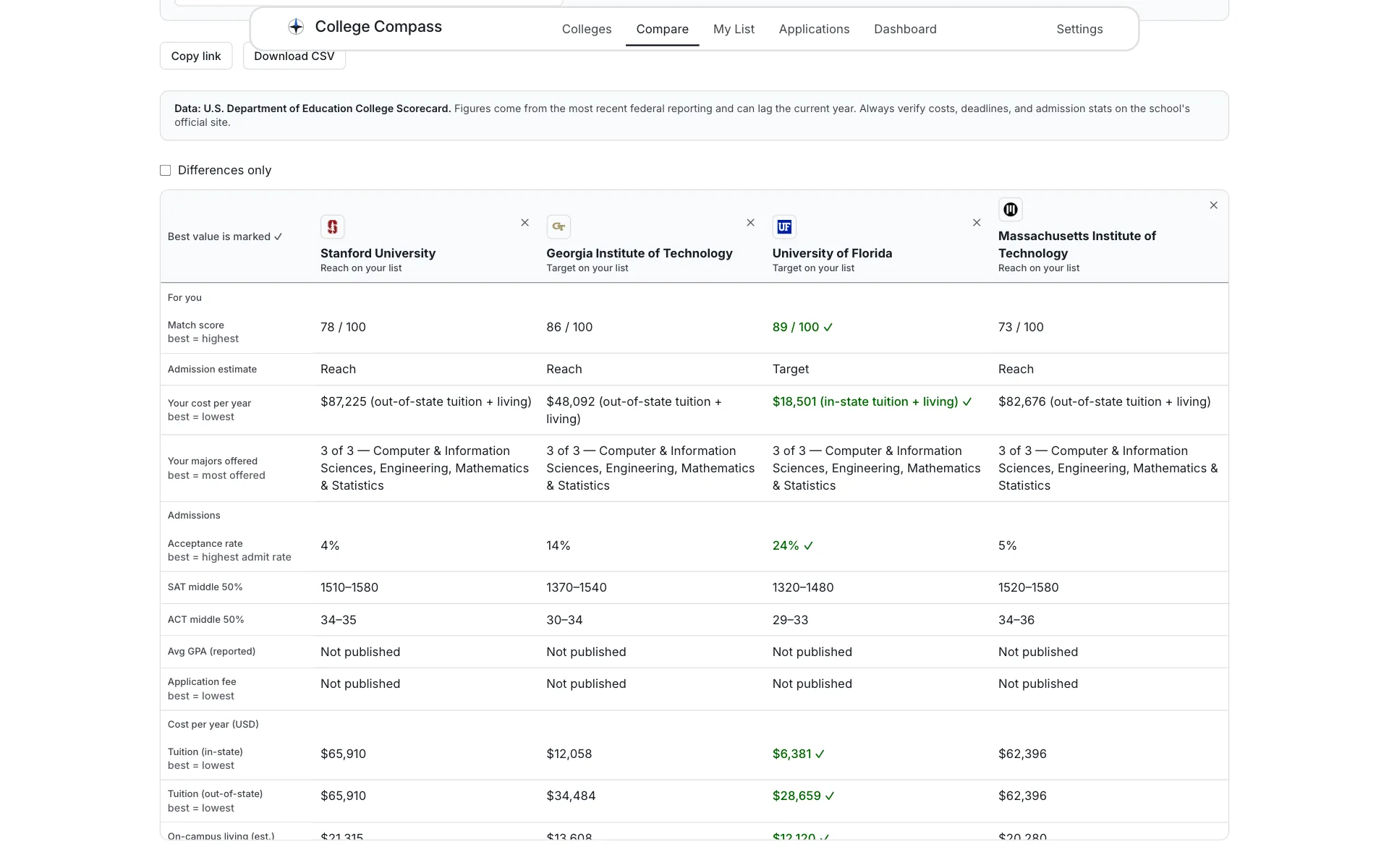1389x868 pixels.
Task: Click the SAT middle 50% label
Action: pyautogui.click(x=205, y=587)
